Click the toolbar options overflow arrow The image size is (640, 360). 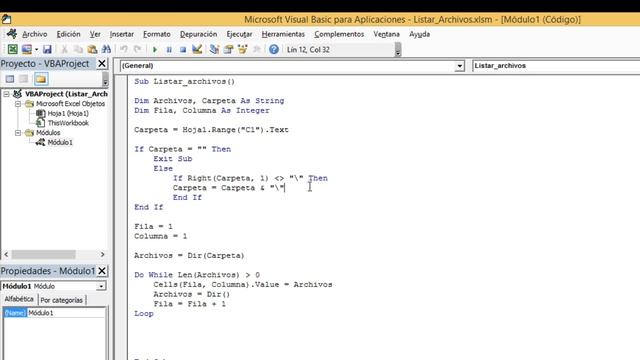pos(398,50)
